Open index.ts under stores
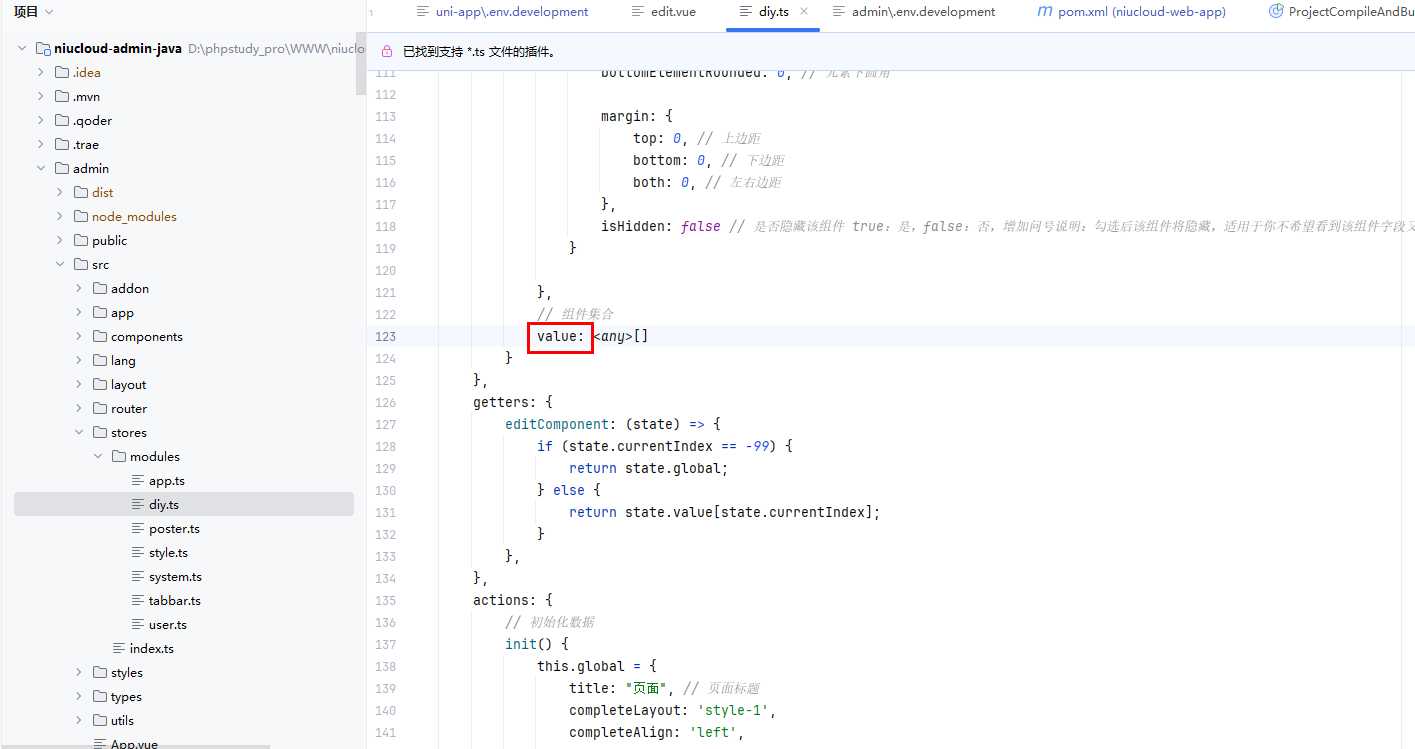1415x749 pixels. click(x=151, y=649)
